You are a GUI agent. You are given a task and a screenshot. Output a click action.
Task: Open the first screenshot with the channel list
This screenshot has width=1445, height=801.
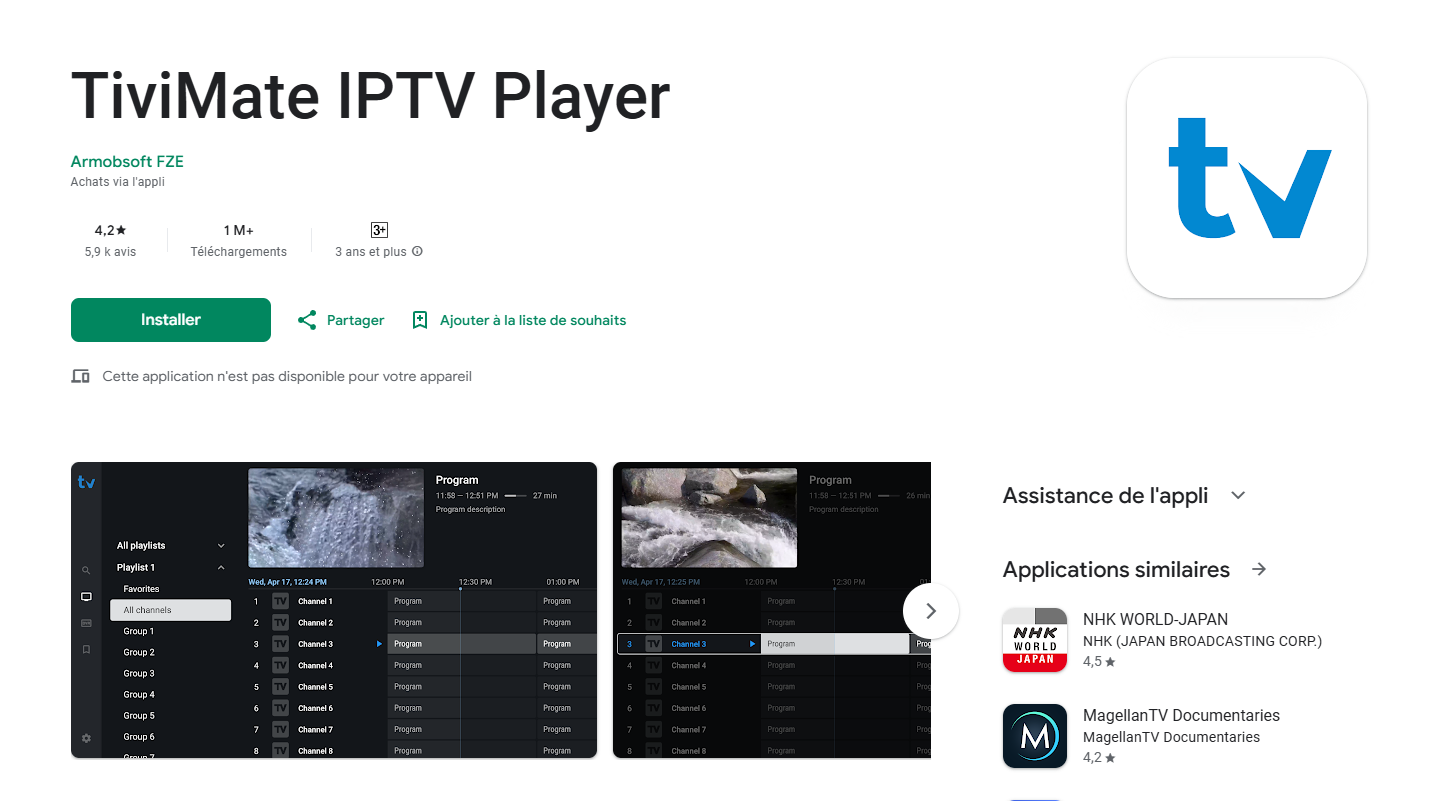point(334,610)
